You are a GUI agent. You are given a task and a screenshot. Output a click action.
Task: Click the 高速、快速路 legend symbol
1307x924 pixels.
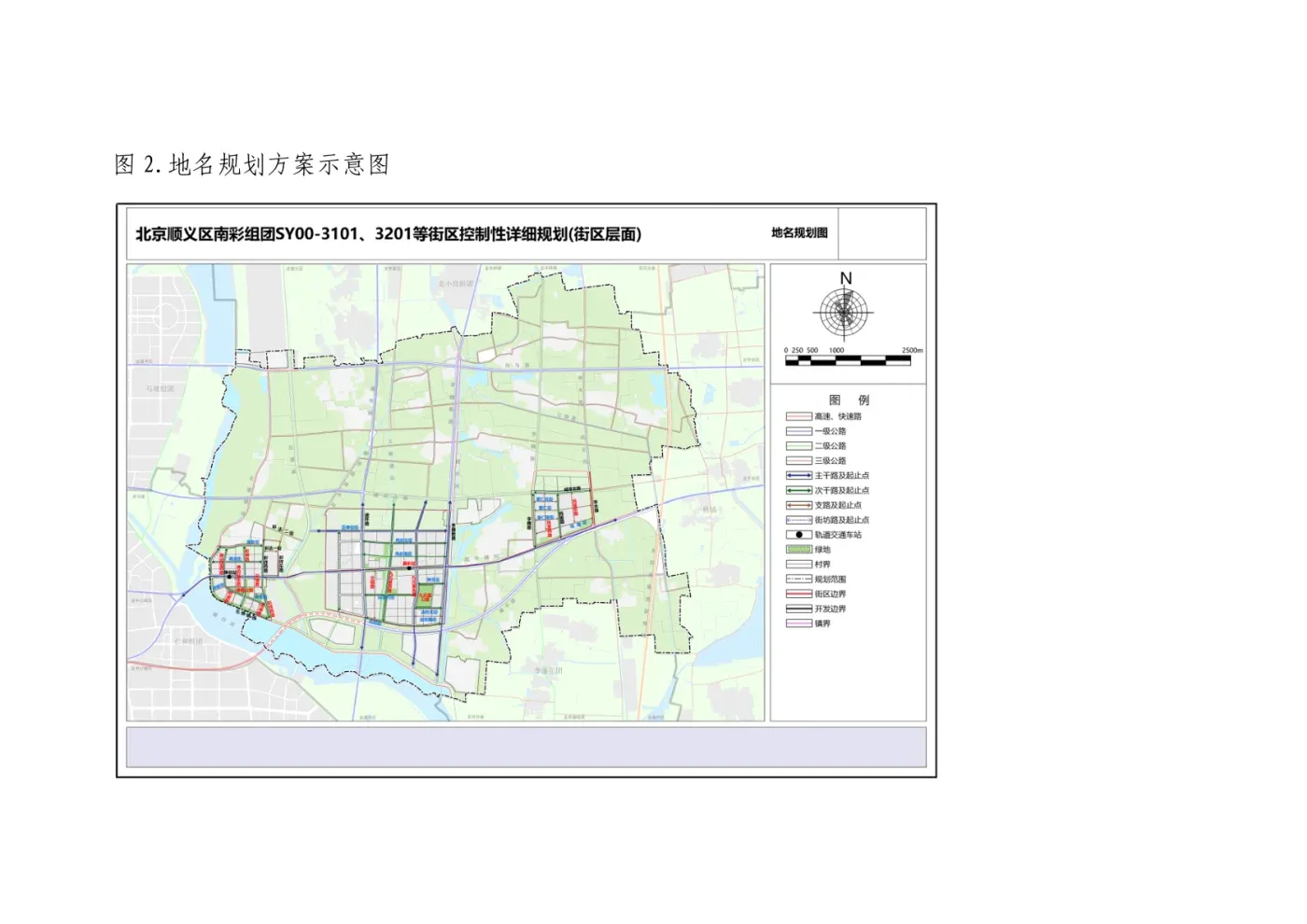[799, 416]
